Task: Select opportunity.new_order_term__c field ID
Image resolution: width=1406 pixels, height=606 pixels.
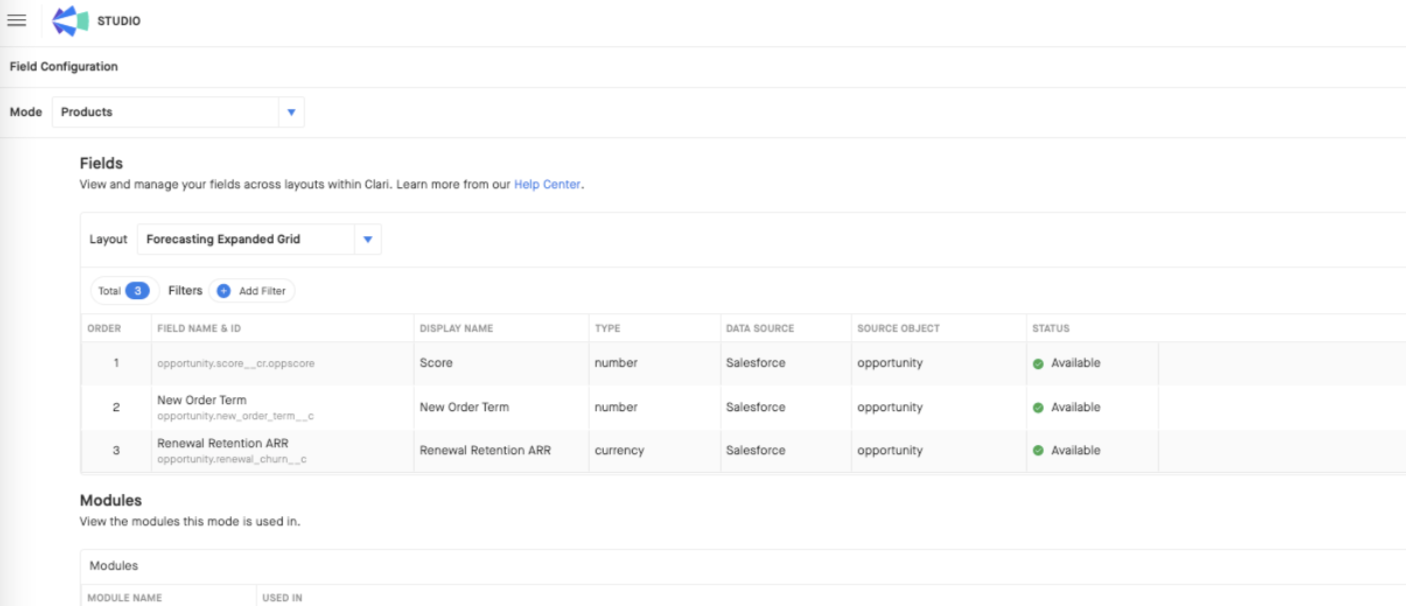Action: tap(235, 416)
